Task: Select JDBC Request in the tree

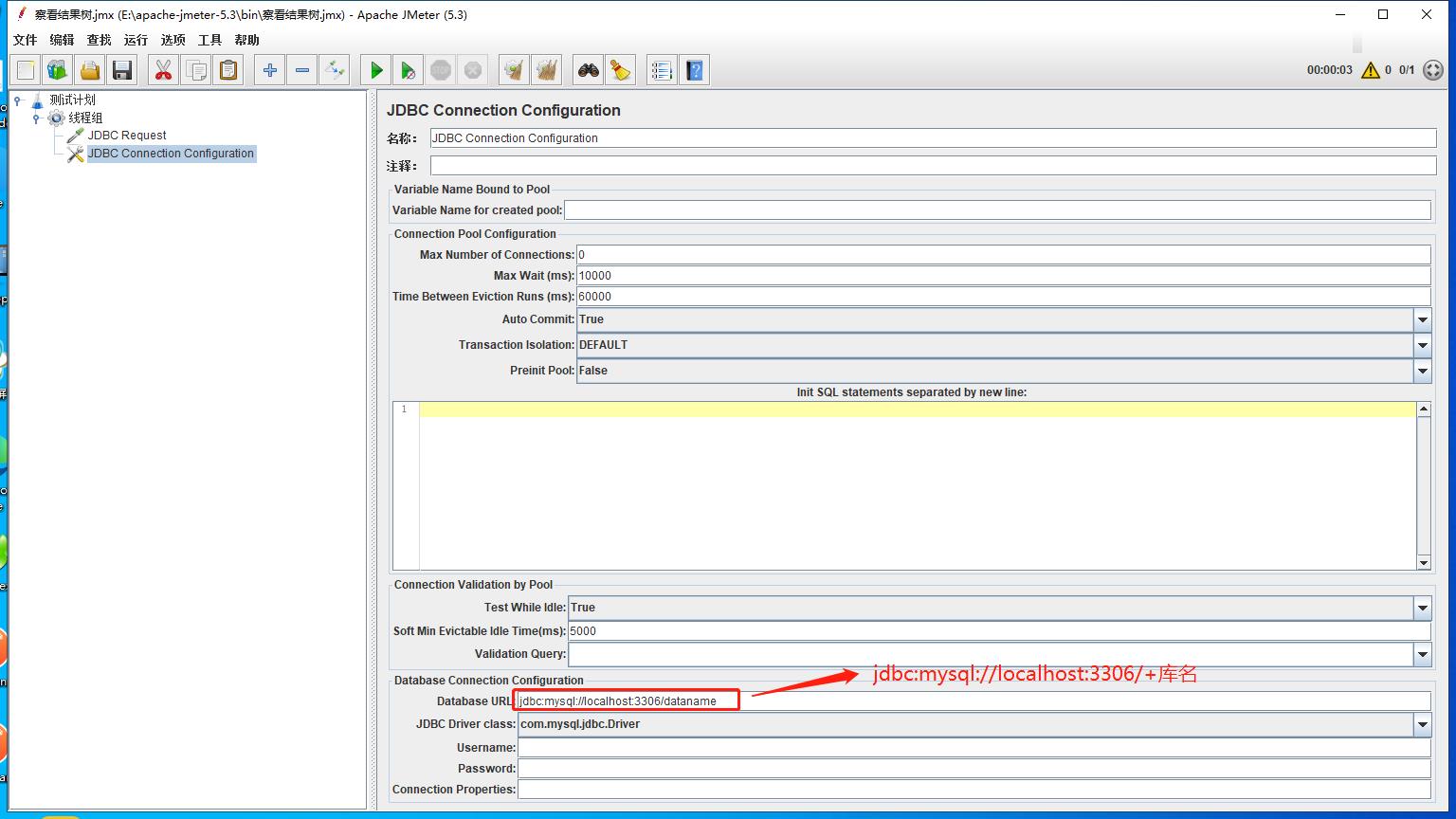Action: pos(127,136)
